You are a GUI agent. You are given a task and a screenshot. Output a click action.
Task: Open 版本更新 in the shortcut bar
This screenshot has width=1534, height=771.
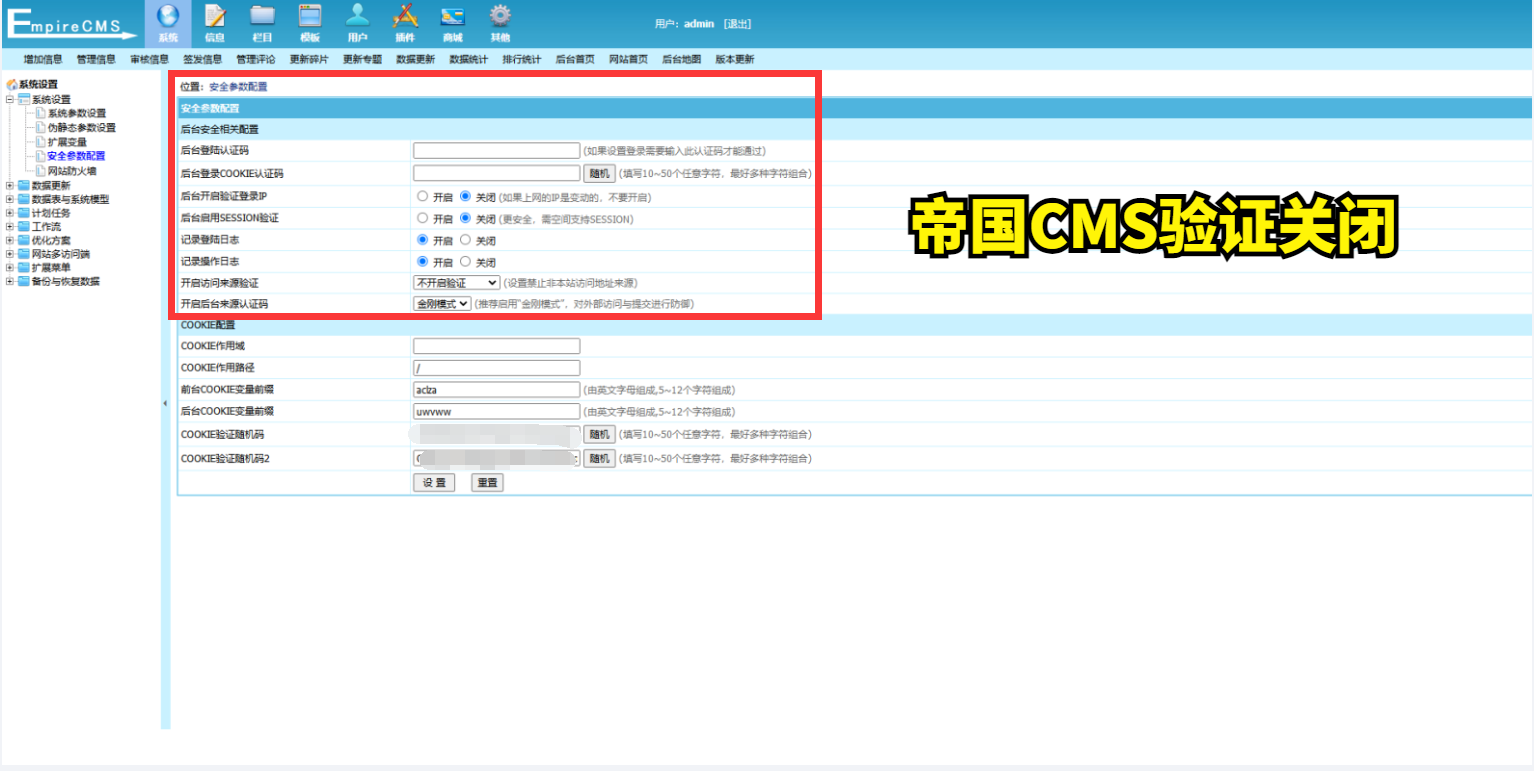click(x=735, y=59)
